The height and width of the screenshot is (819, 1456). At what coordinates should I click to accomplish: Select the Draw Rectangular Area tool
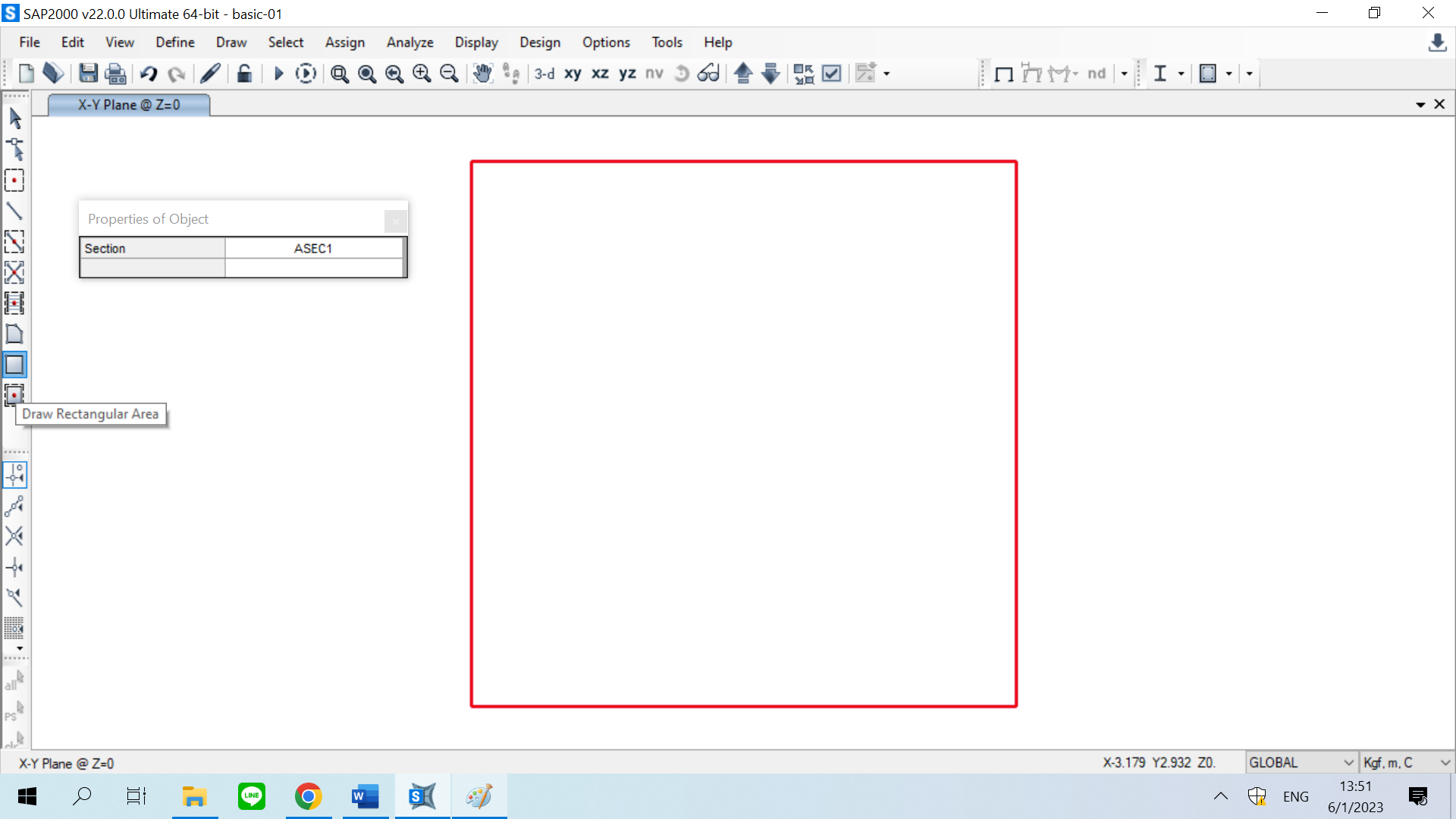14,365
